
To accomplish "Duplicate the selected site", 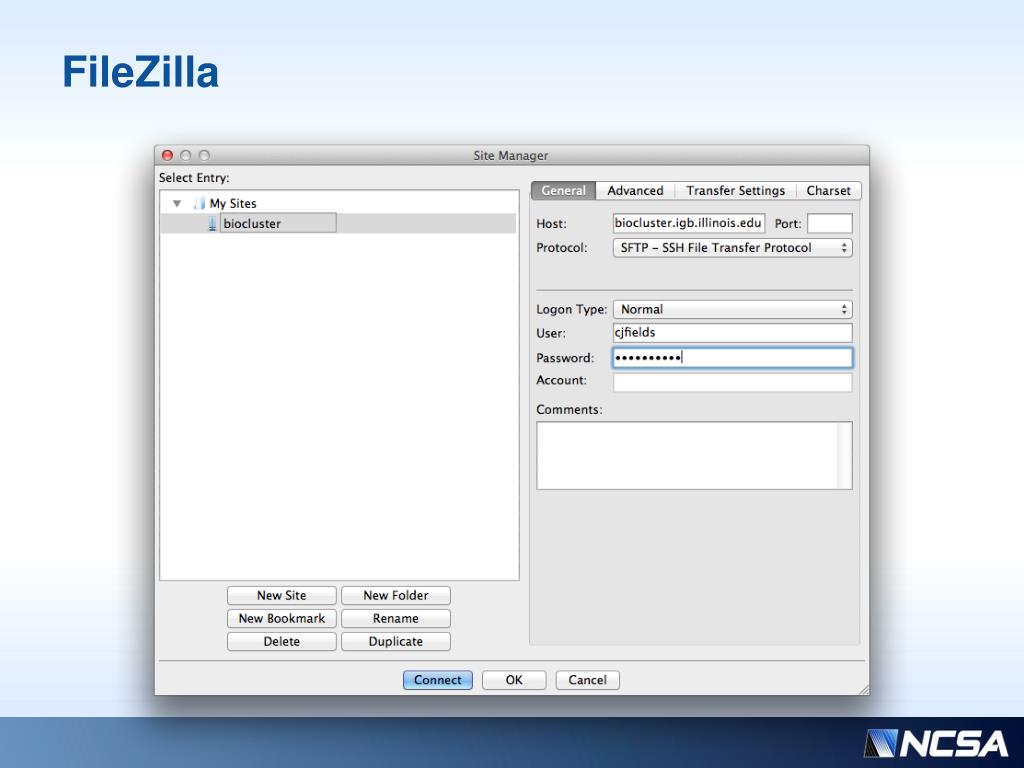I will pyautogui.click(x=396, y=641).
